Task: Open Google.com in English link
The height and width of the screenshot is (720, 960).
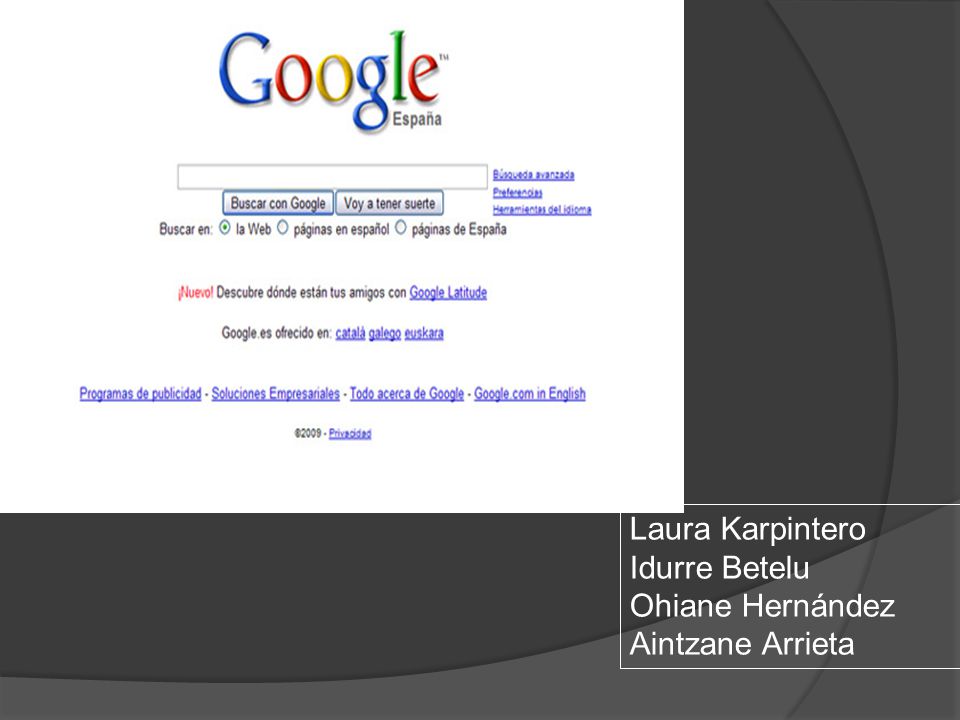Action: (x=530, y=394)
